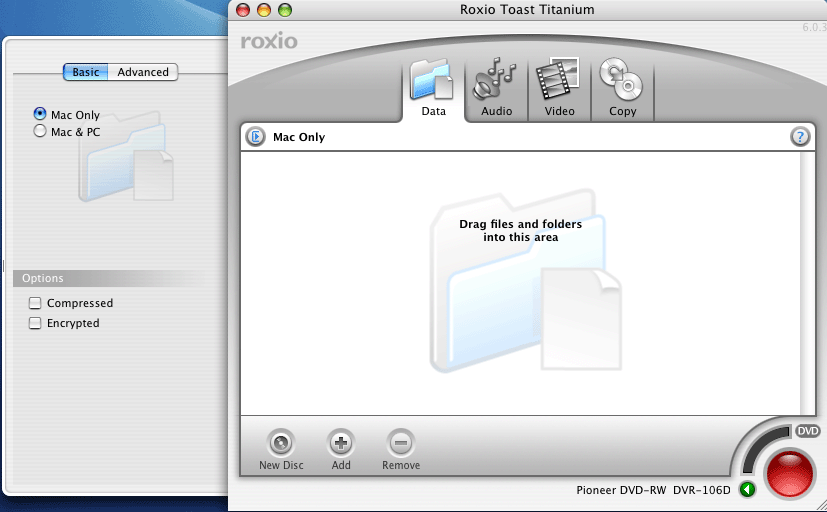The width and height of the screenshot is (827, 512).
Task: Click the Remove minus button
Action: pyautogui.click(x=401, y=443)
